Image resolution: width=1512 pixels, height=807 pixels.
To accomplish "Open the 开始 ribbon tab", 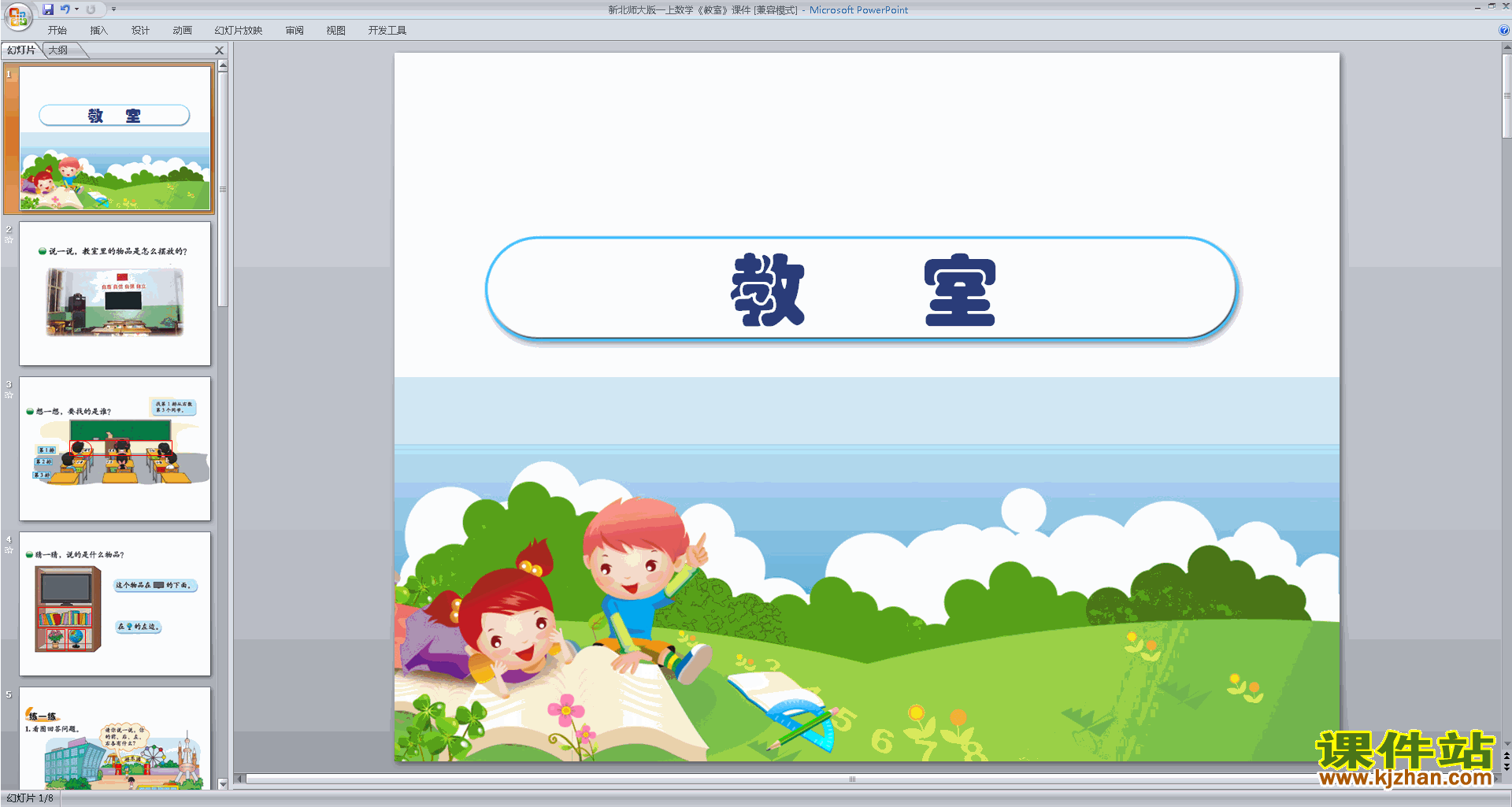I will click(57, 31).
